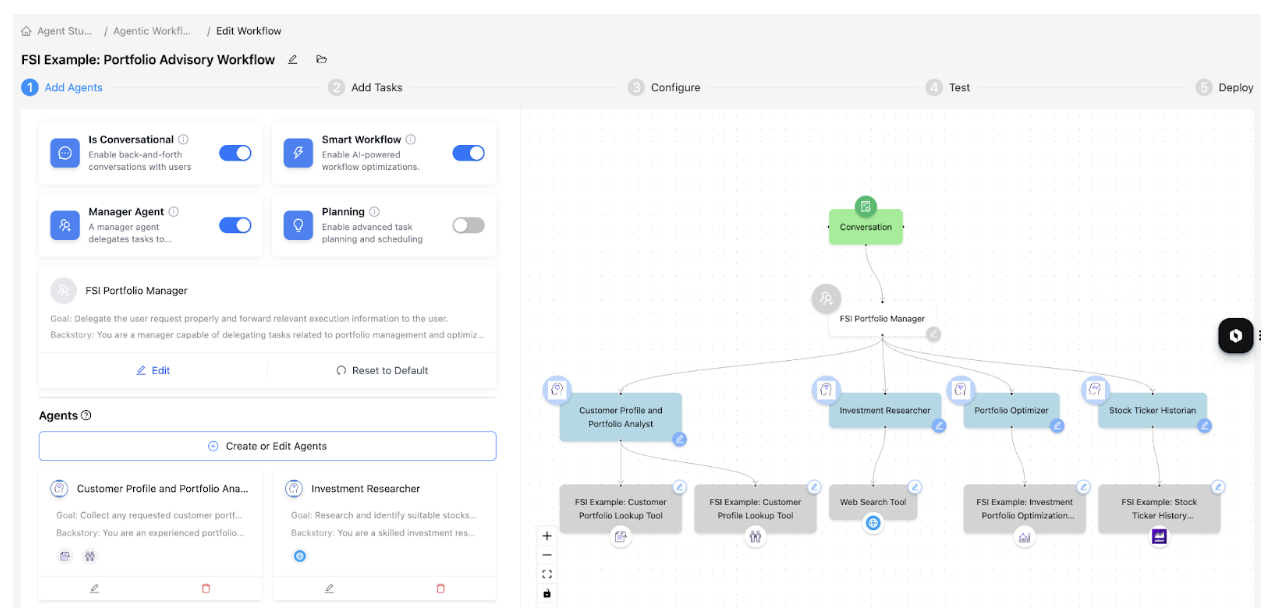The height and width of the screenshot is (616, 1264).
Task: Delete the Customer Profile and Portfolio agent card
Action: click(x=206, y=588)
